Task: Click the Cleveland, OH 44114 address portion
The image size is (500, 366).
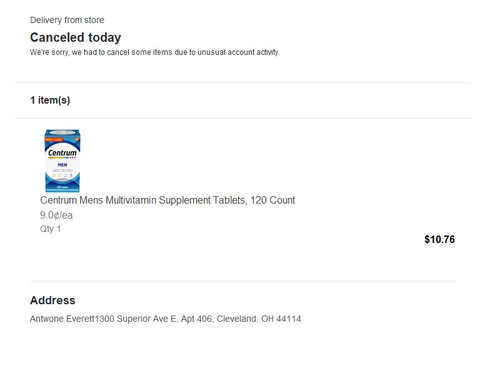Action: [259, 319]
